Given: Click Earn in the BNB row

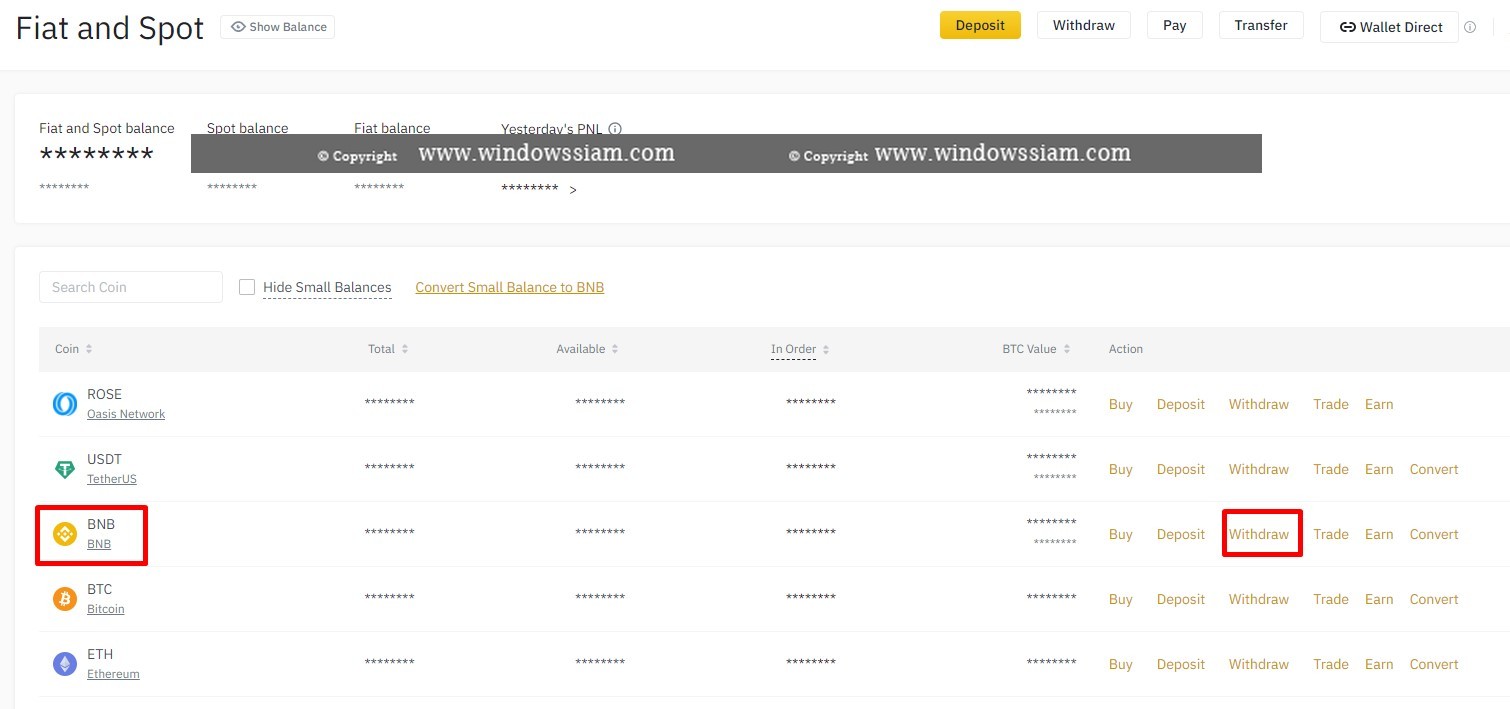Looking at the screenshot, I should click(1379, 534).
